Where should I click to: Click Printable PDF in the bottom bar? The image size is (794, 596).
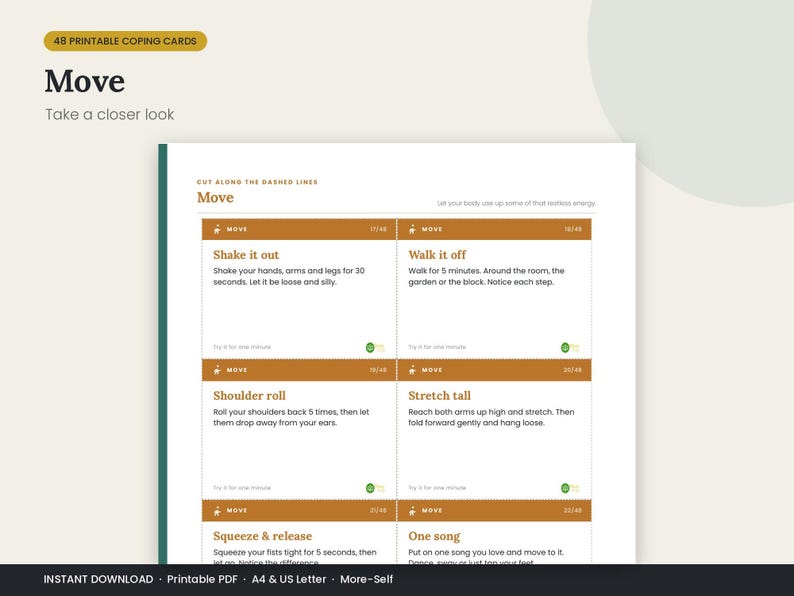pyautogui.click(x=202, y=579)
